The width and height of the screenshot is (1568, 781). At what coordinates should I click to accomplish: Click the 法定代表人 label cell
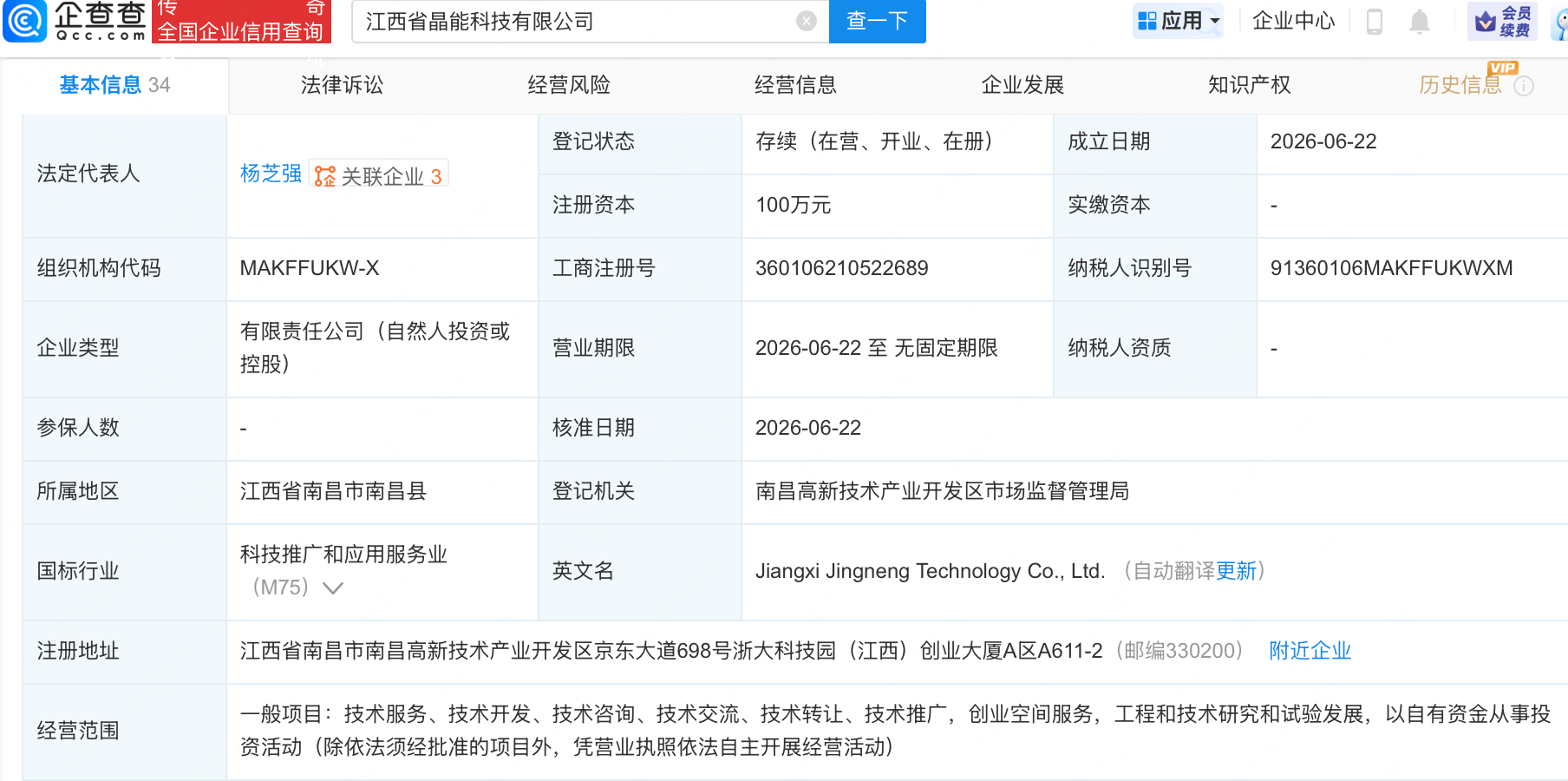click(124, 174)
